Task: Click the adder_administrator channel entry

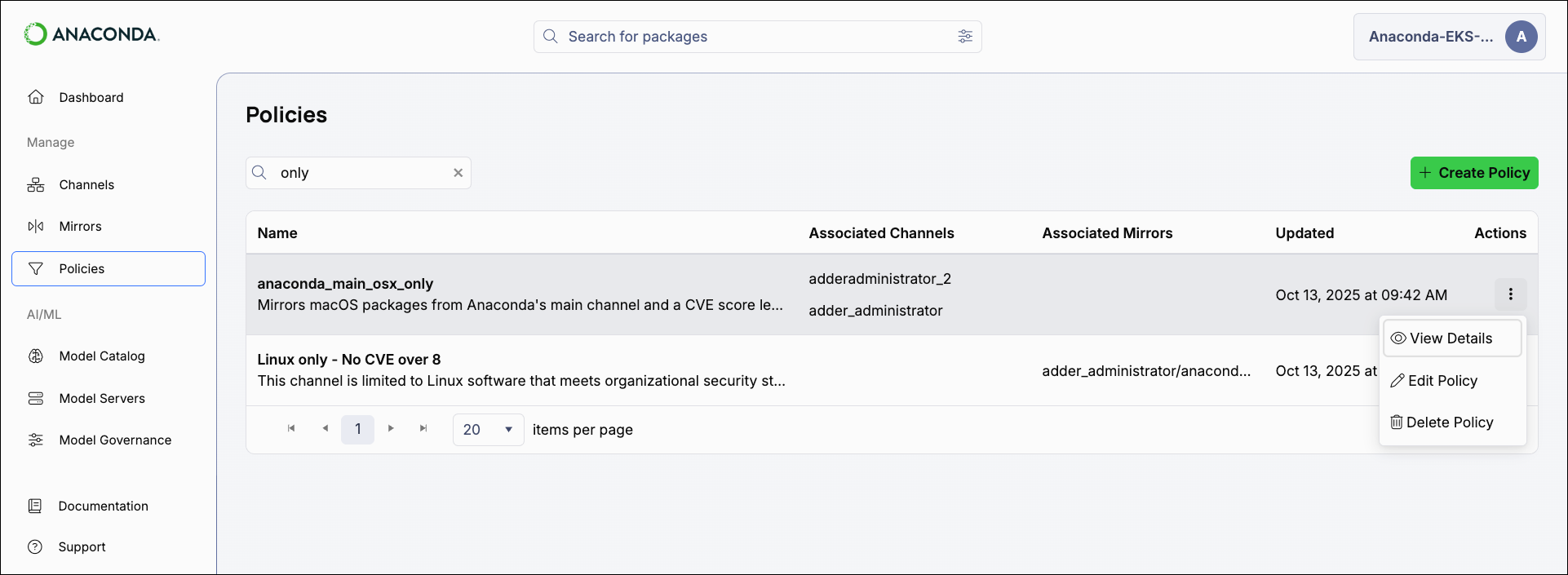Action: point(875,311)
